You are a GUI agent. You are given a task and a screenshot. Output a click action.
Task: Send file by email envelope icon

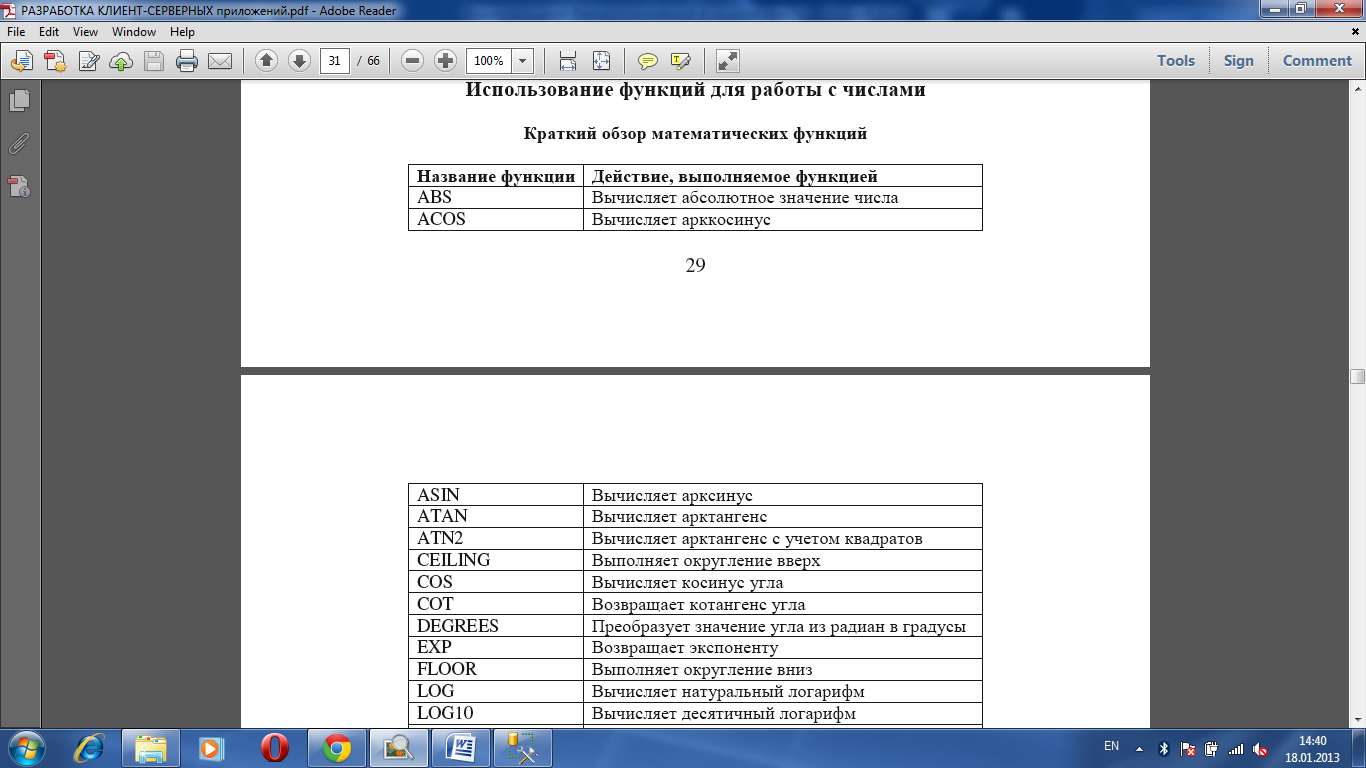[220, 61]
